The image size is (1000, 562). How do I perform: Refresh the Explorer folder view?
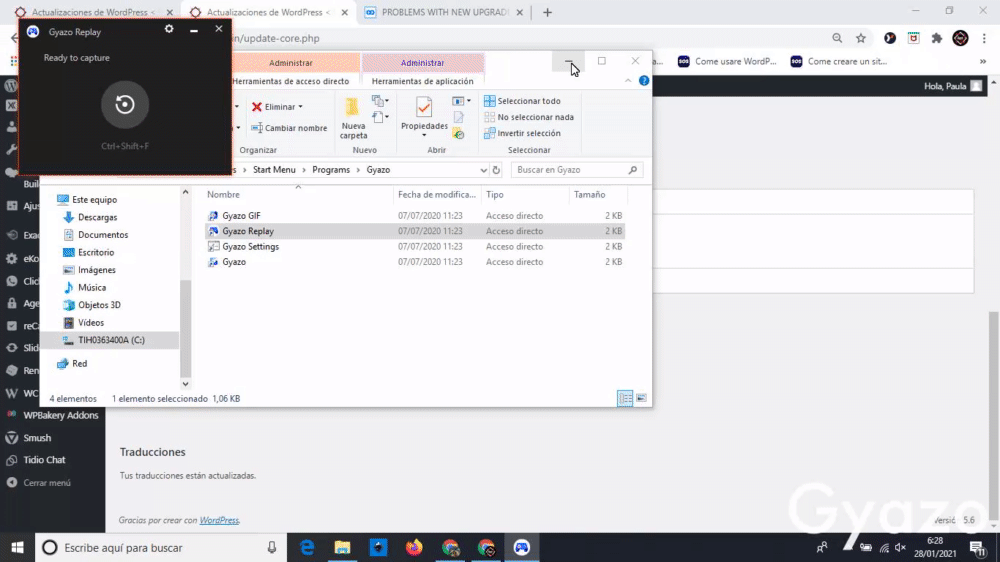pyautogui.click(x=496, y=170)
